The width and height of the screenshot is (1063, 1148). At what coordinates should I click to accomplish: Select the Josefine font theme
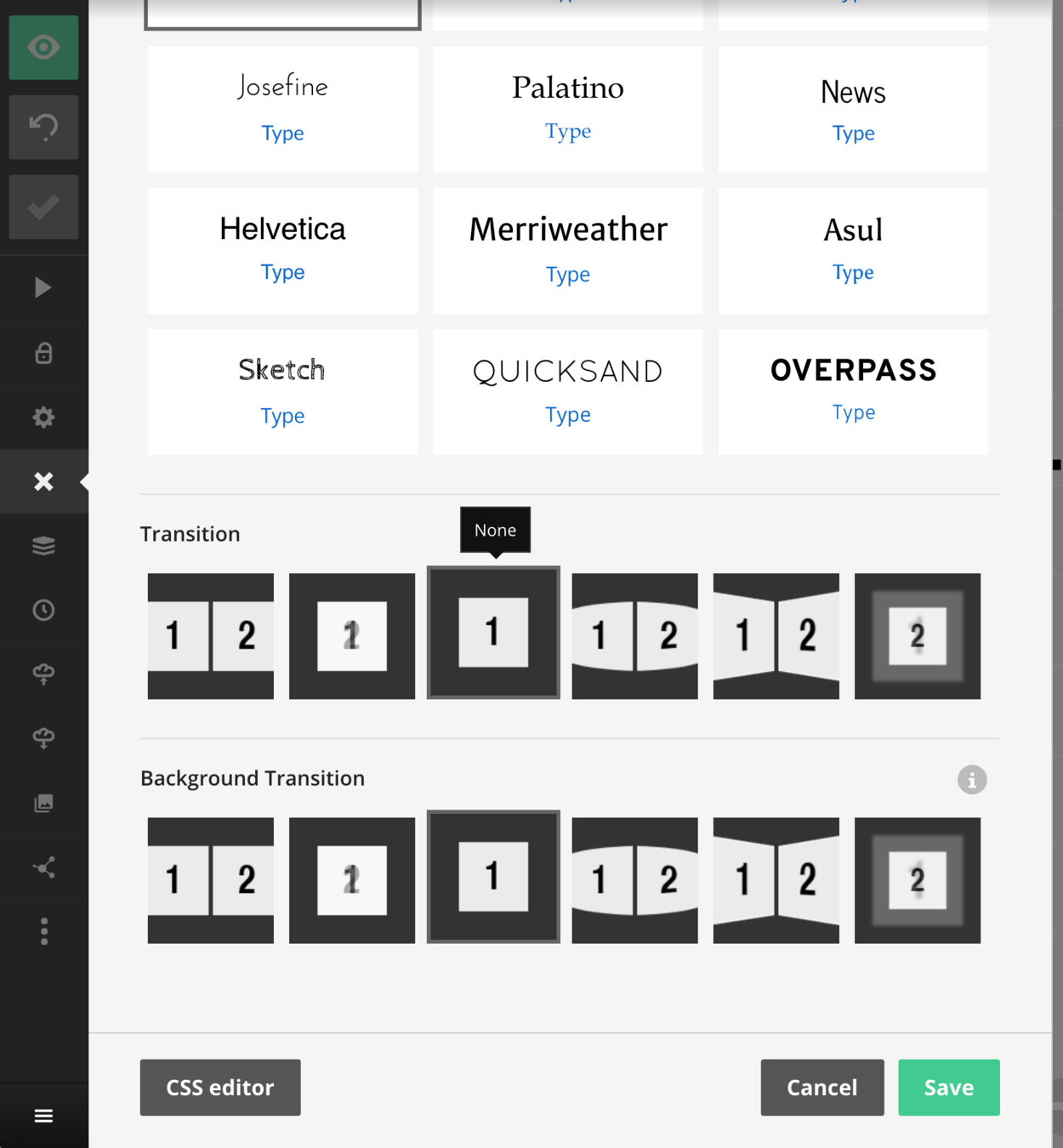(x=282, y=109)
